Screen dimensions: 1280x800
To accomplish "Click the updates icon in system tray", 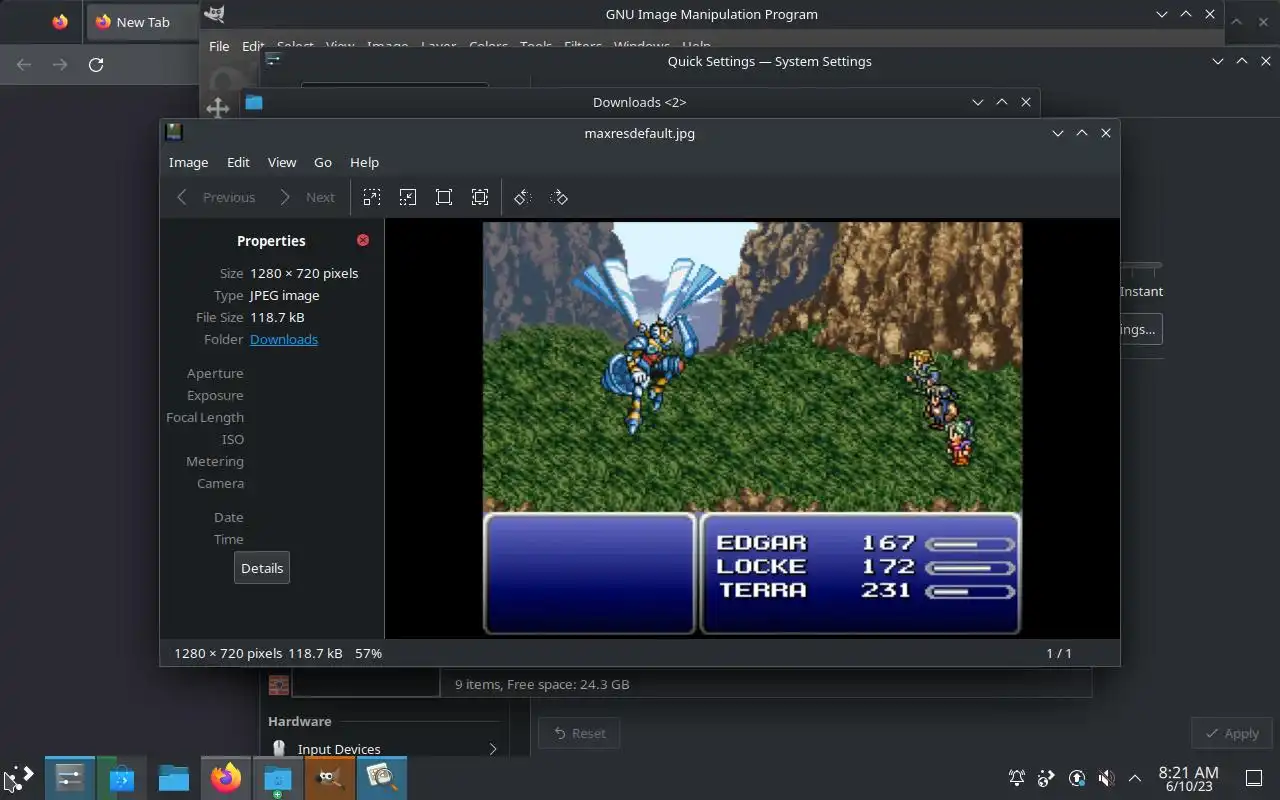I will click(x=1077, y=778).
